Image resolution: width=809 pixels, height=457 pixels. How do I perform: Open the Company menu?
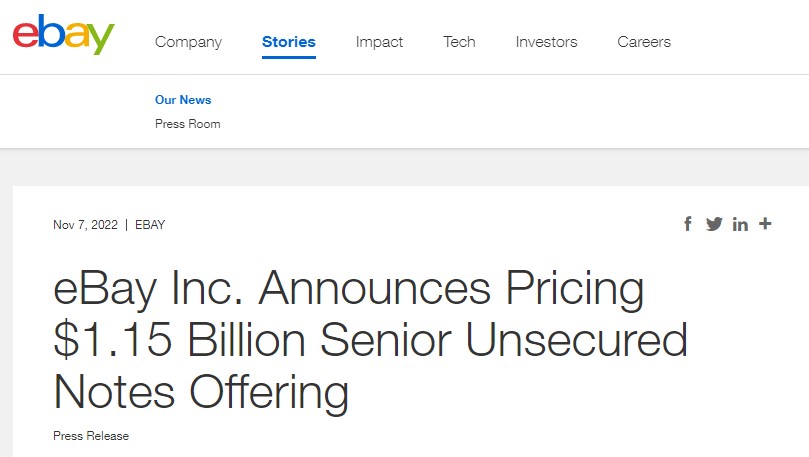pos(188,42)
